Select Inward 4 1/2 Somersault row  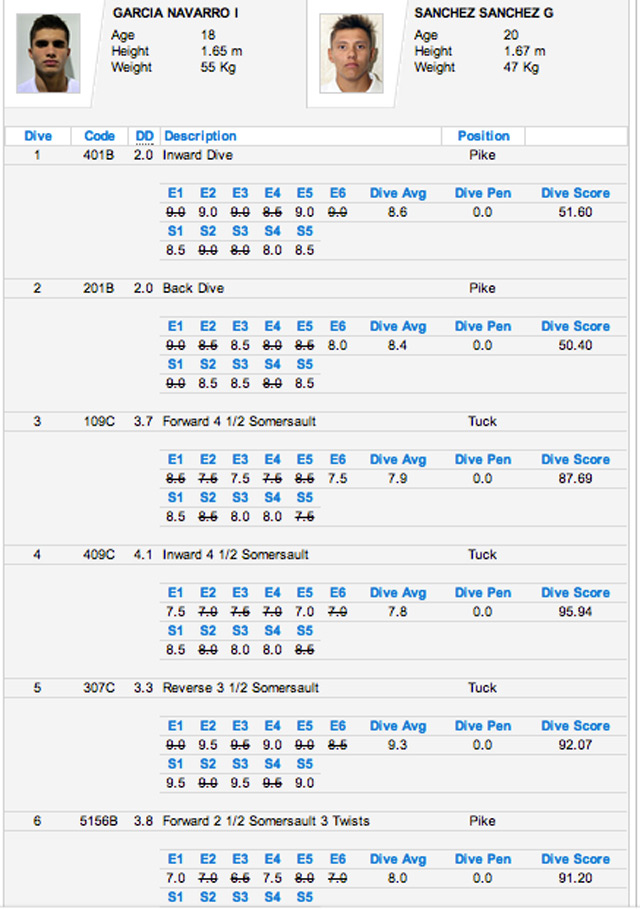click(235, 554)
